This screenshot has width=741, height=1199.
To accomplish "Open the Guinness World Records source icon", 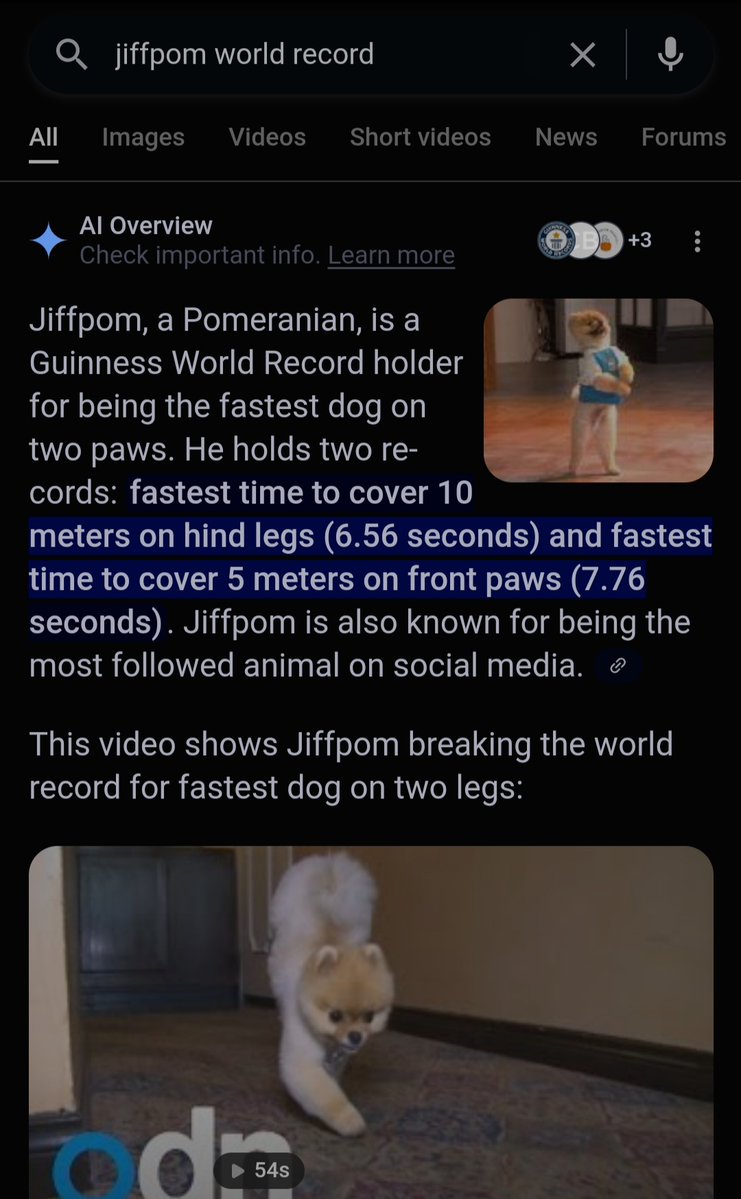I will pyautogui.click(x=556, y=240).
